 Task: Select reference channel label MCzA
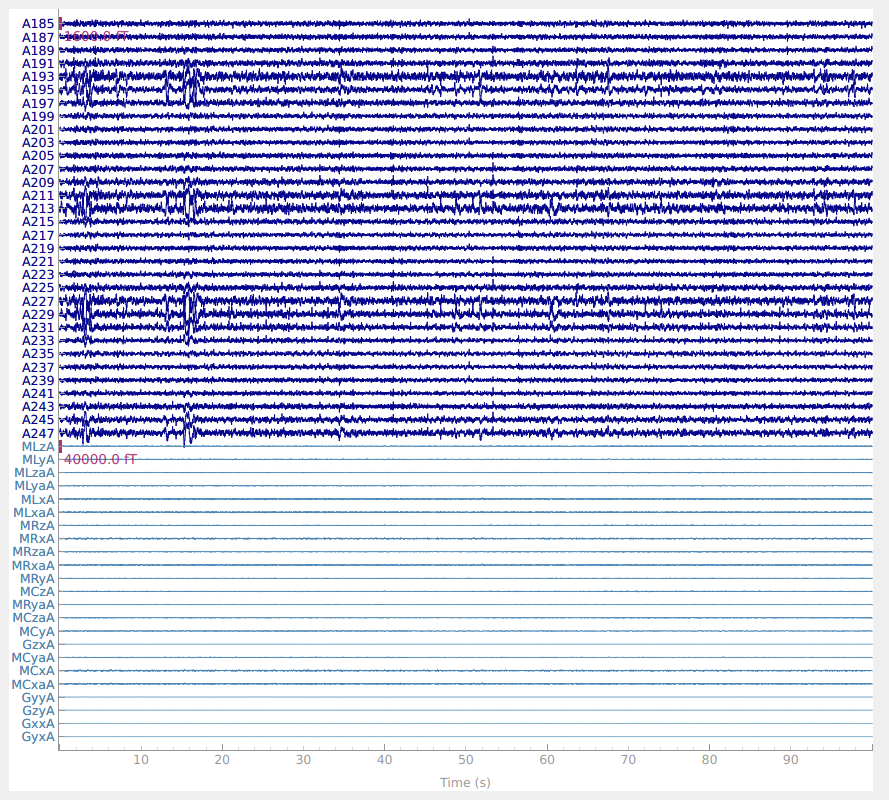37,591
